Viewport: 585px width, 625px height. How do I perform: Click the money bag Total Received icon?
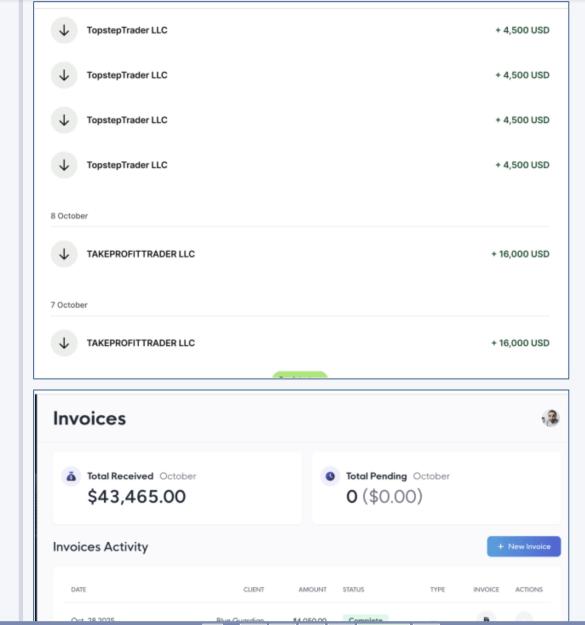(71, 476)
